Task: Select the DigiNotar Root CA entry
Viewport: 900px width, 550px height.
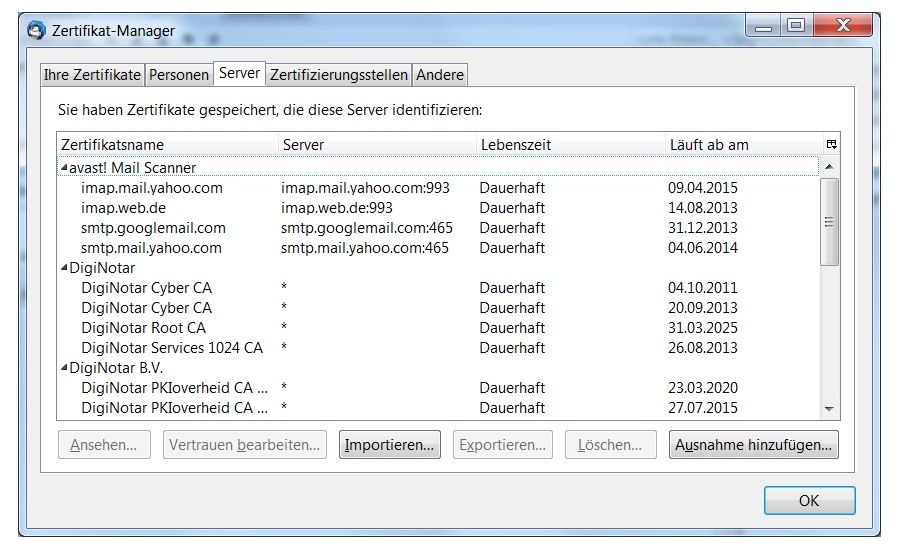Action: 143,328
